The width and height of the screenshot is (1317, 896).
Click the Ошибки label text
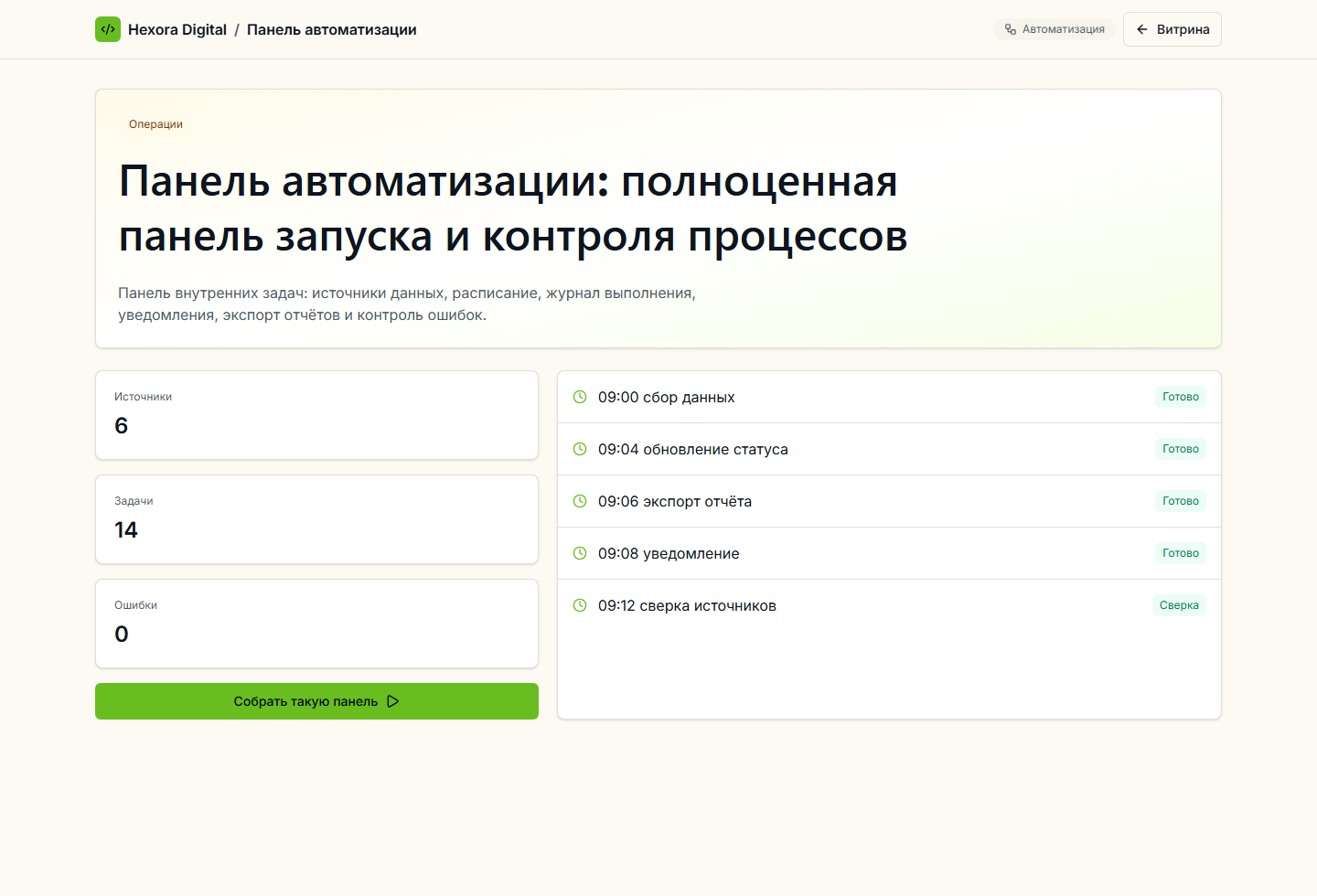click(x=135, y=605)
